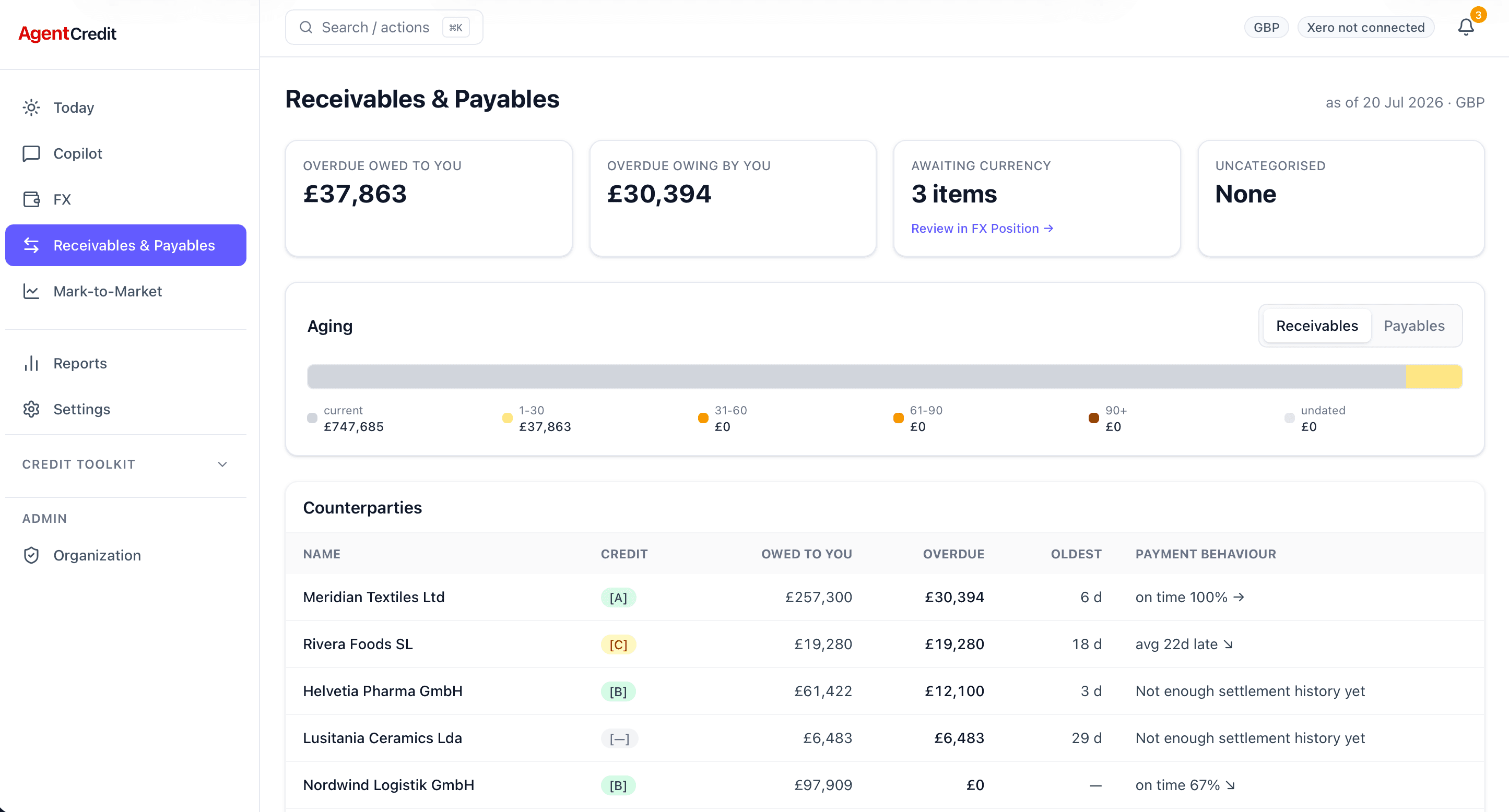Sort by Credit column header
Viewport: 1509px width, 812px height.
(624, 554)
